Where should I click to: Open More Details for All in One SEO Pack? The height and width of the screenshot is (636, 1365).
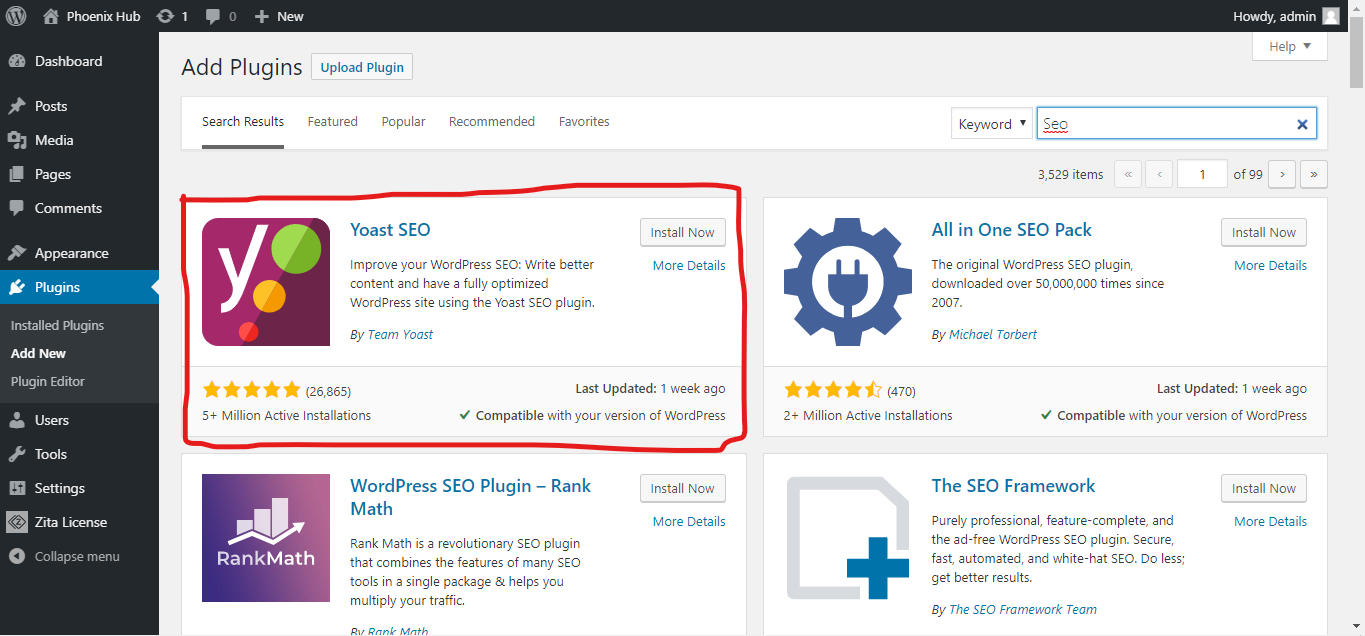tap(1270, 266)
